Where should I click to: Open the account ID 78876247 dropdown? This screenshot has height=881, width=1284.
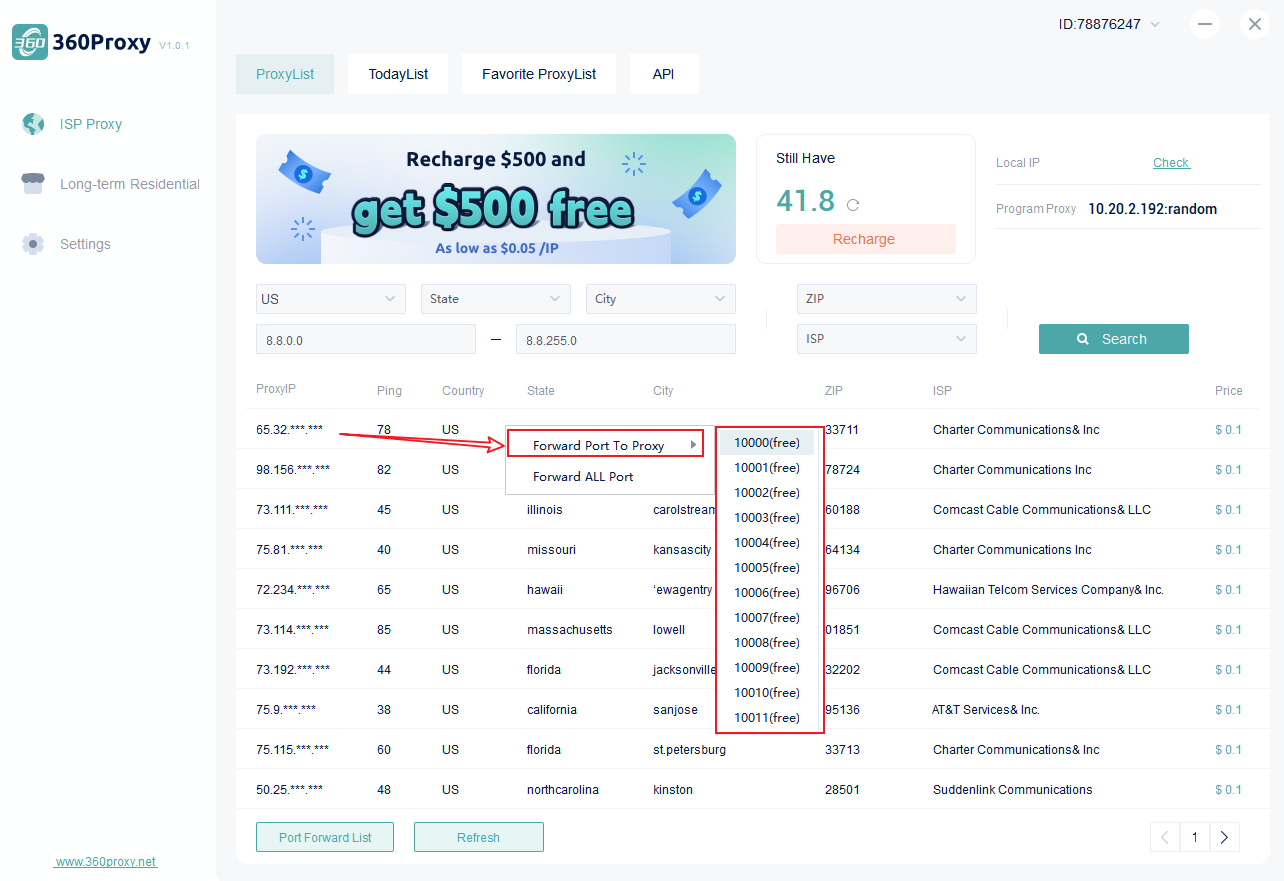pos(1109,24)
